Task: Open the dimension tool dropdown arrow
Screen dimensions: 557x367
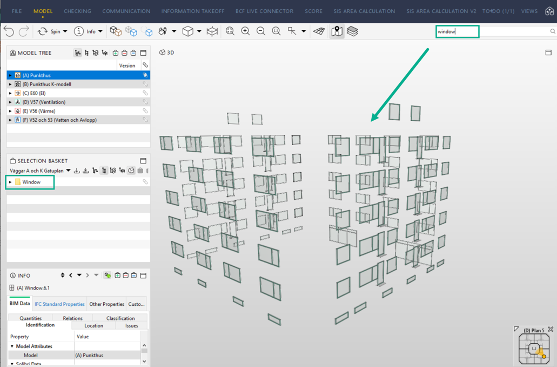Action: (x=304, y=32)
